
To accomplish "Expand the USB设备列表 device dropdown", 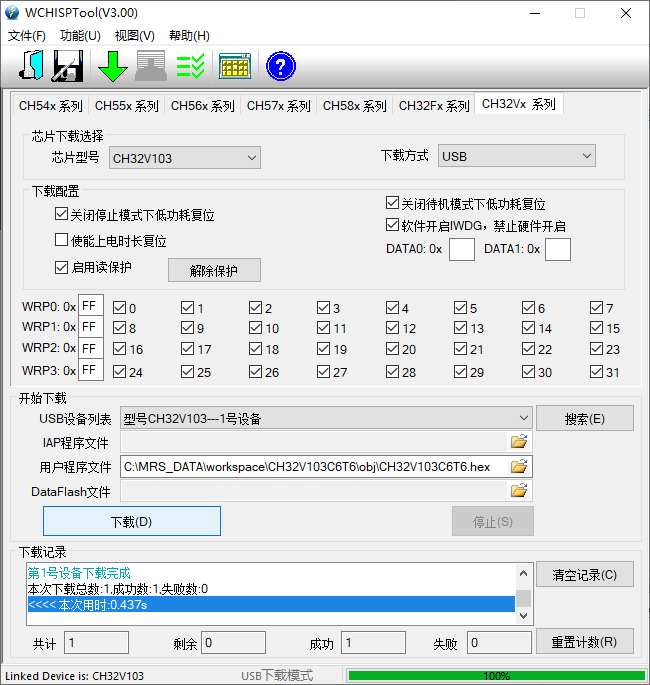I will [x=326, y=419].
